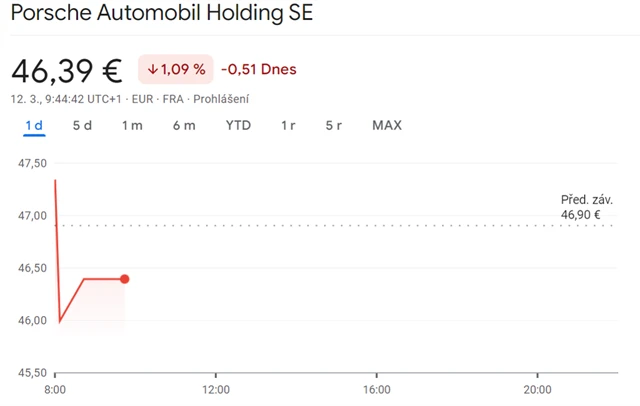This screenshot has height=406, width=640.
Task: Click the red down-arrow icon in percent badge
Action: point(152,70)
